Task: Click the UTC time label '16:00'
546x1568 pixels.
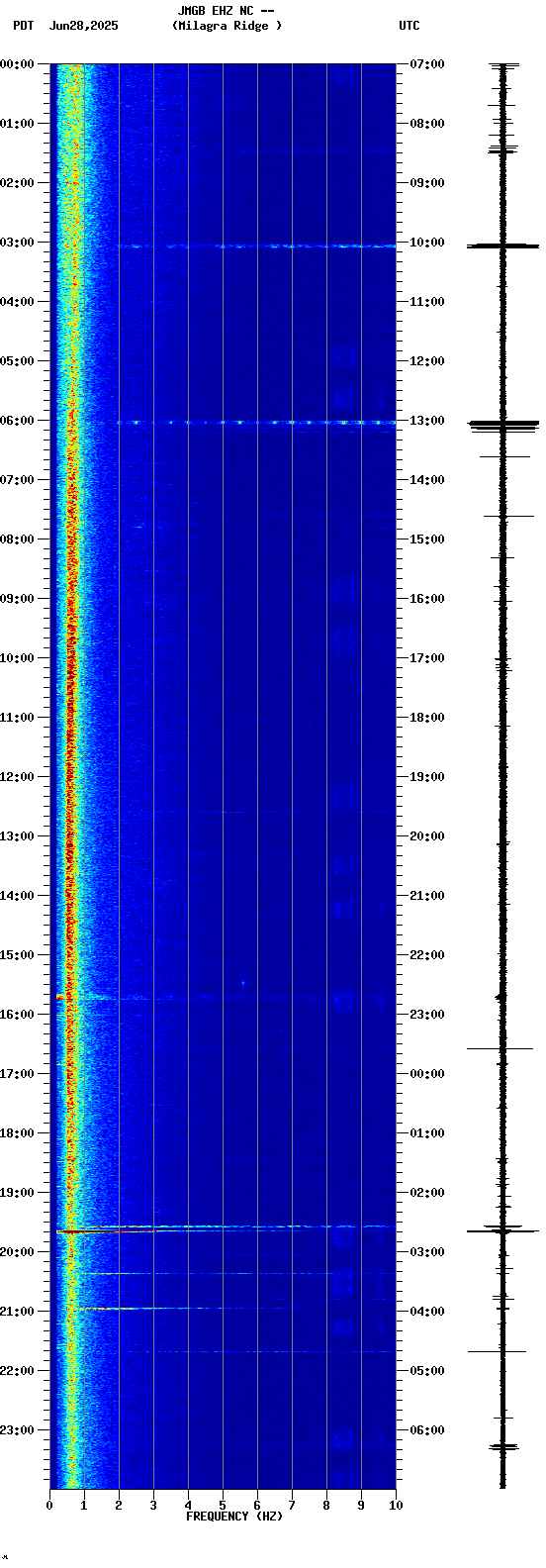Action: (x=427, y=599)
